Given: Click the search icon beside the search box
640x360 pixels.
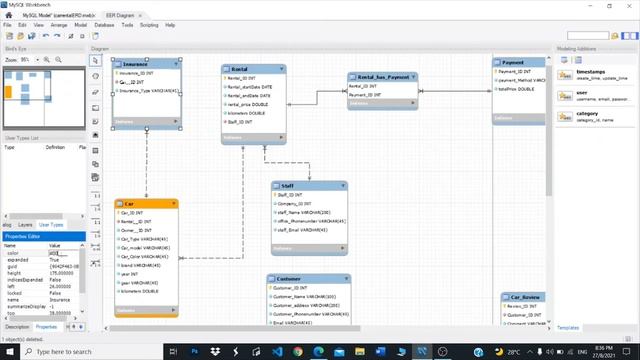Looking at the screenshot, I should pos(615,36).
